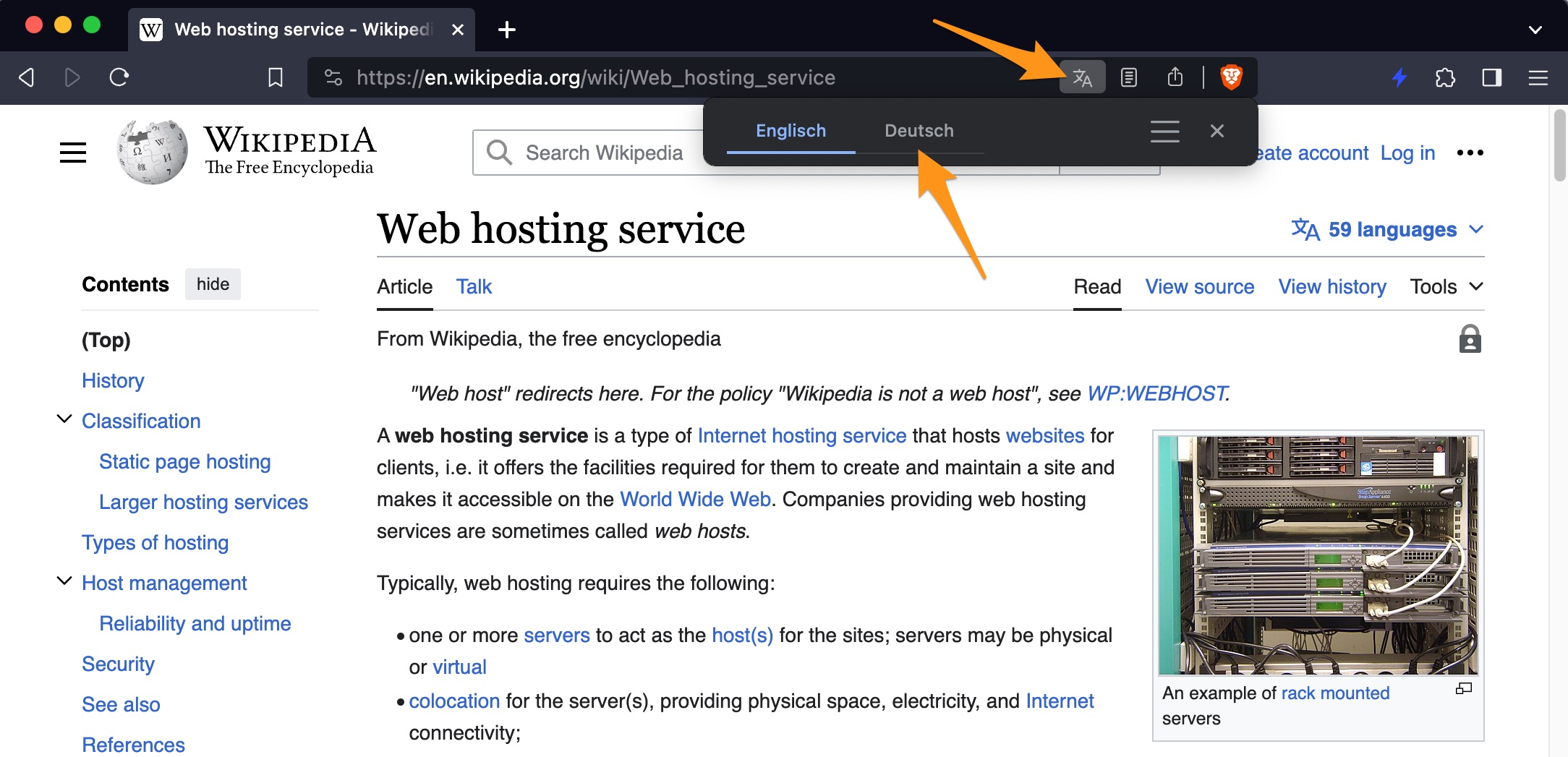Select the Article tab
This screenshot has height=757, width=1568.
405,287
